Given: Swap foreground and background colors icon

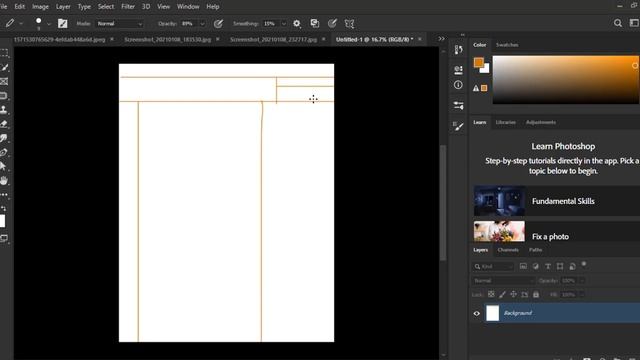Looking at the screenshot, I should click(x=4, y=208).
